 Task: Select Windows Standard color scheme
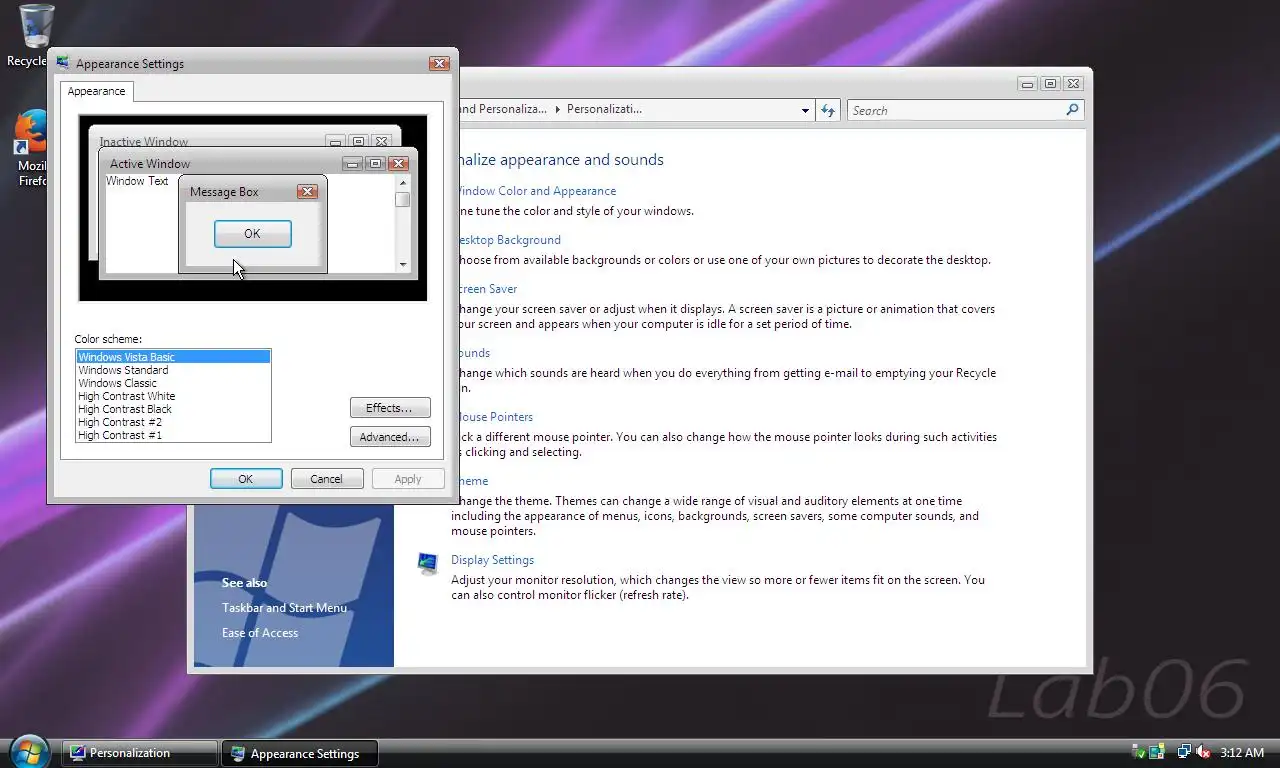pos(173,370)
